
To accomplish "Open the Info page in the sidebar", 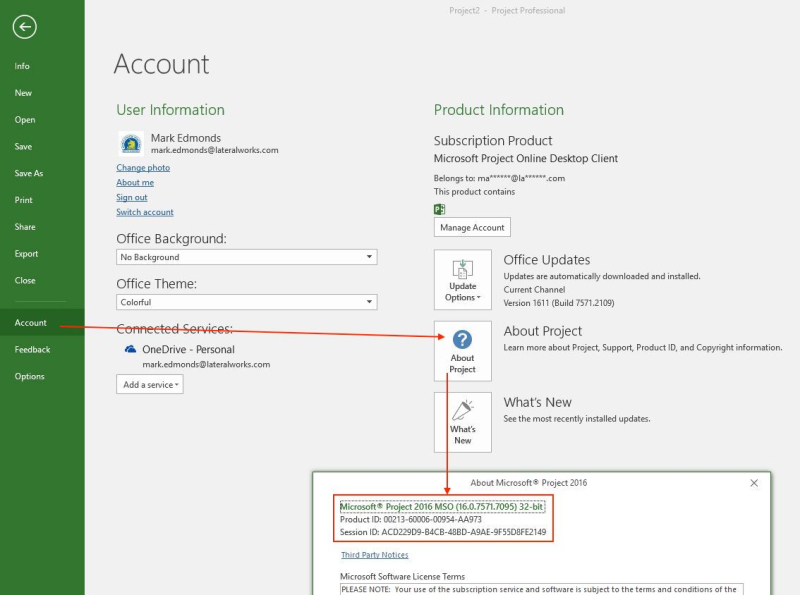I will click(x=22, y=66).
